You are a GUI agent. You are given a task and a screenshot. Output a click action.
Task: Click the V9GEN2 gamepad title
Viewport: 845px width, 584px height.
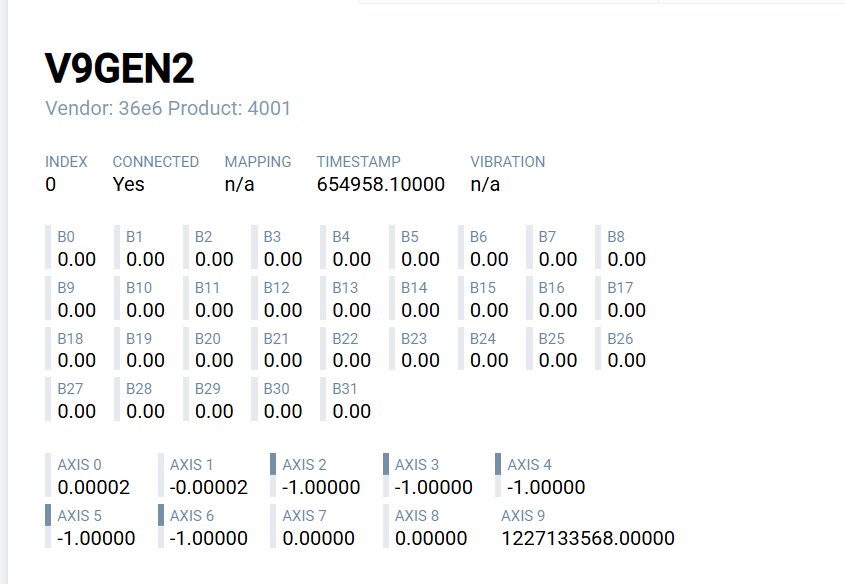[x=120, y=68]
